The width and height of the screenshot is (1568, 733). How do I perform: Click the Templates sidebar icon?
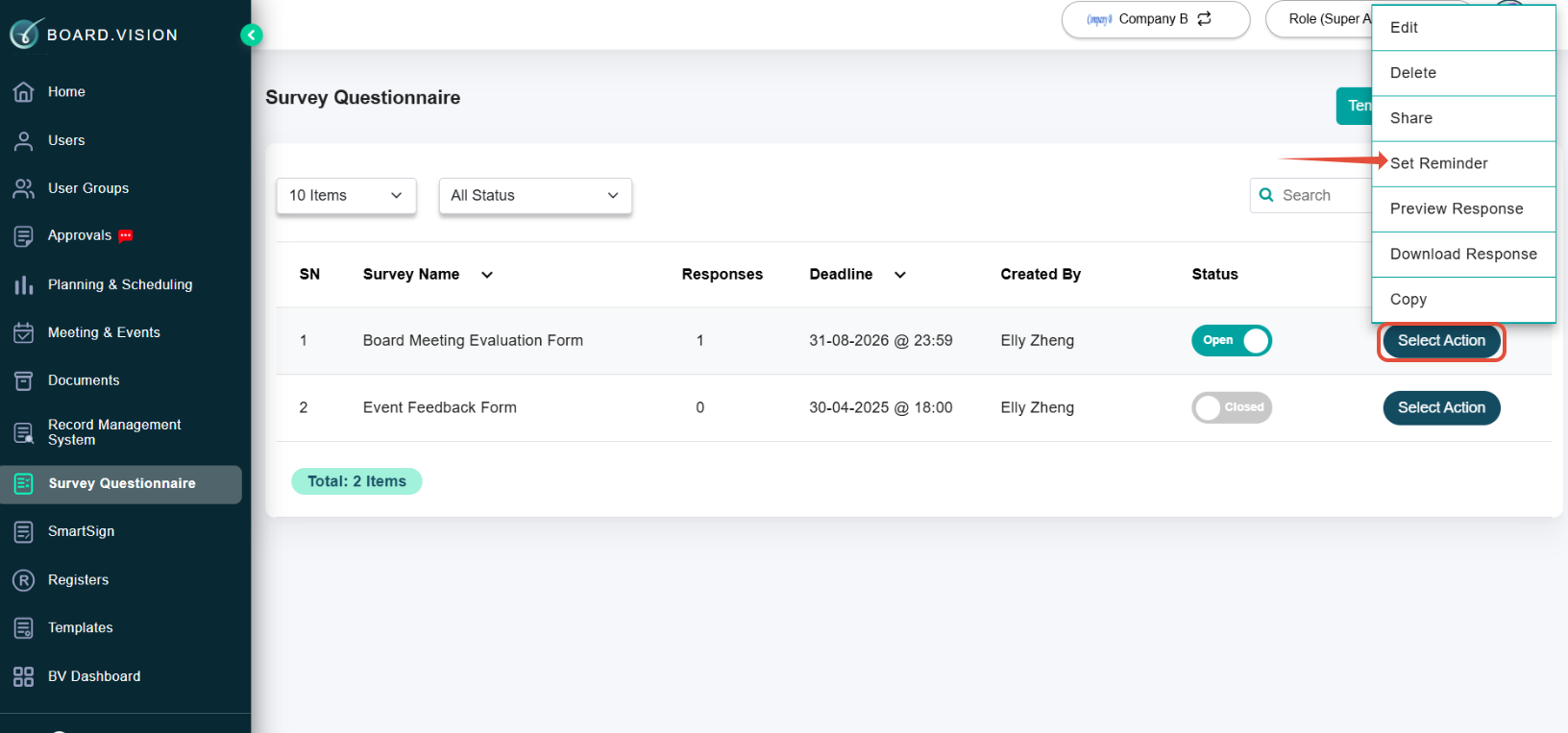tap(24, 628)
